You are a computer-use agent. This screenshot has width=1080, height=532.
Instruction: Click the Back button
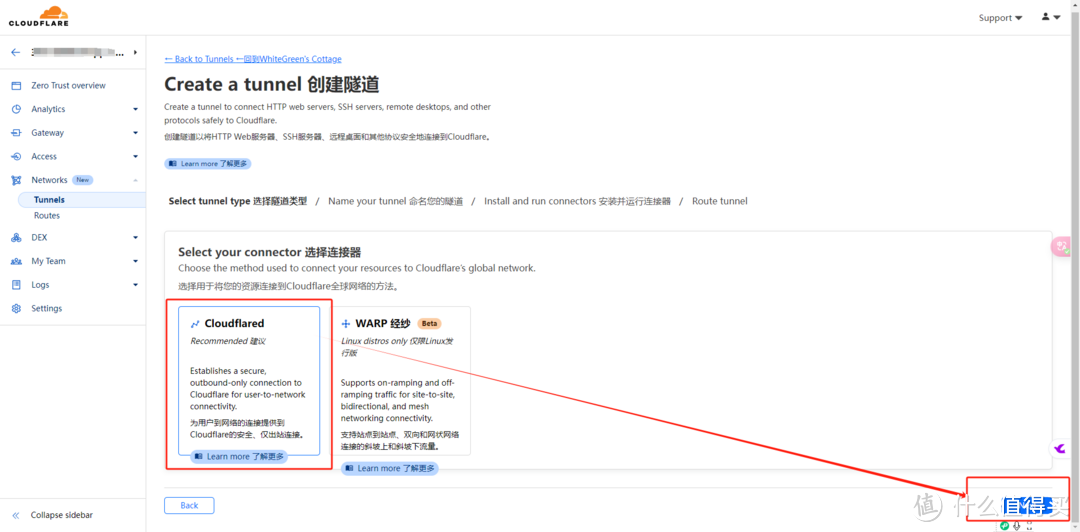pos(189,505)
